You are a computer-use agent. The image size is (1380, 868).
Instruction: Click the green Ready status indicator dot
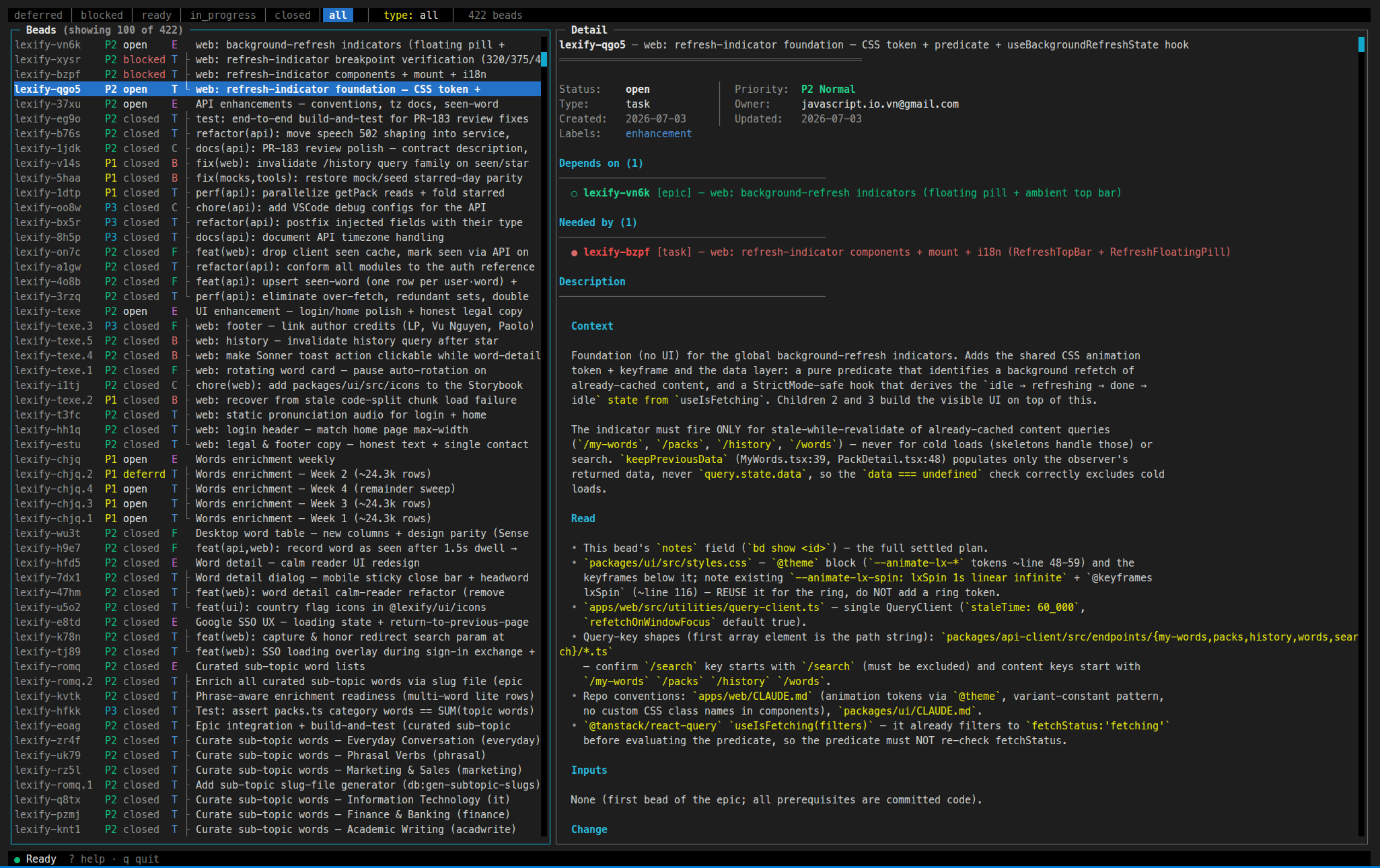(x=17, y=859)
